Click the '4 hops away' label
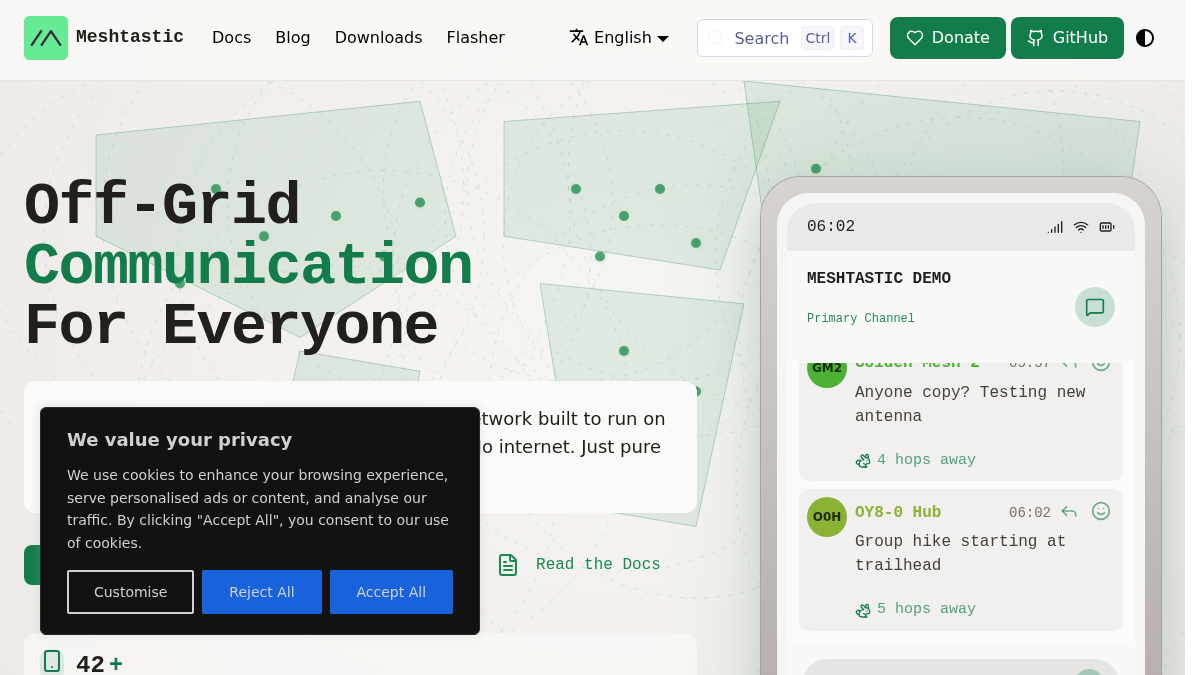The width and height of the screenshot is (1200, 675). pyautogui.click(x=926, y=461)
